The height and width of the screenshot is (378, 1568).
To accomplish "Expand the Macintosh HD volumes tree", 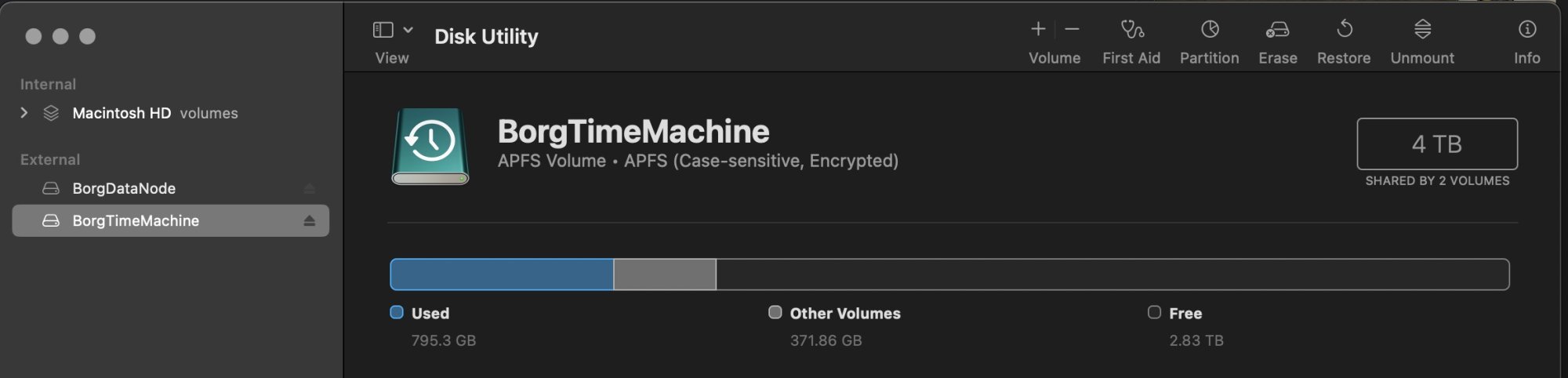I will [24, 113].
